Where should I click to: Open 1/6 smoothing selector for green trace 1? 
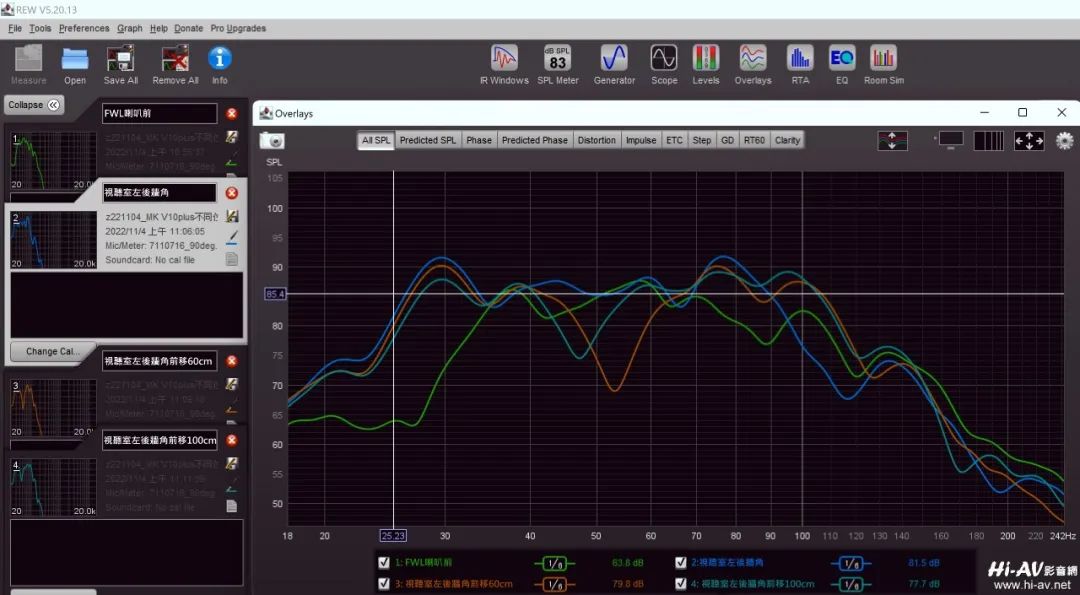[x=554, y=564]
